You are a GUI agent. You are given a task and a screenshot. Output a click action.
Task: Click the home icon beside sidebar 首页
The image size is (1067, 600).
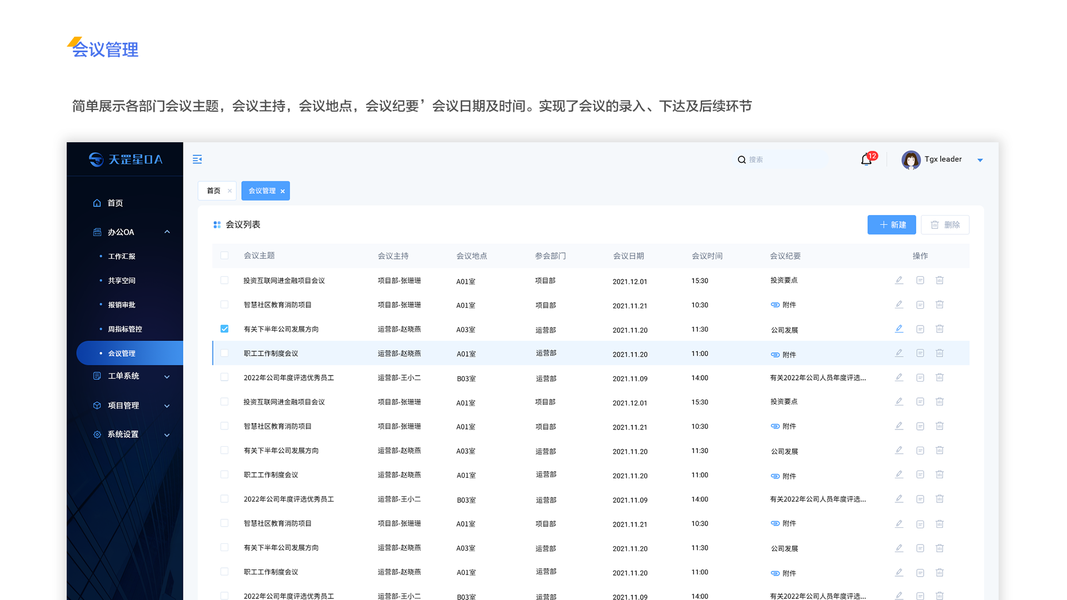pyautogui.click(x=97, y=203)
